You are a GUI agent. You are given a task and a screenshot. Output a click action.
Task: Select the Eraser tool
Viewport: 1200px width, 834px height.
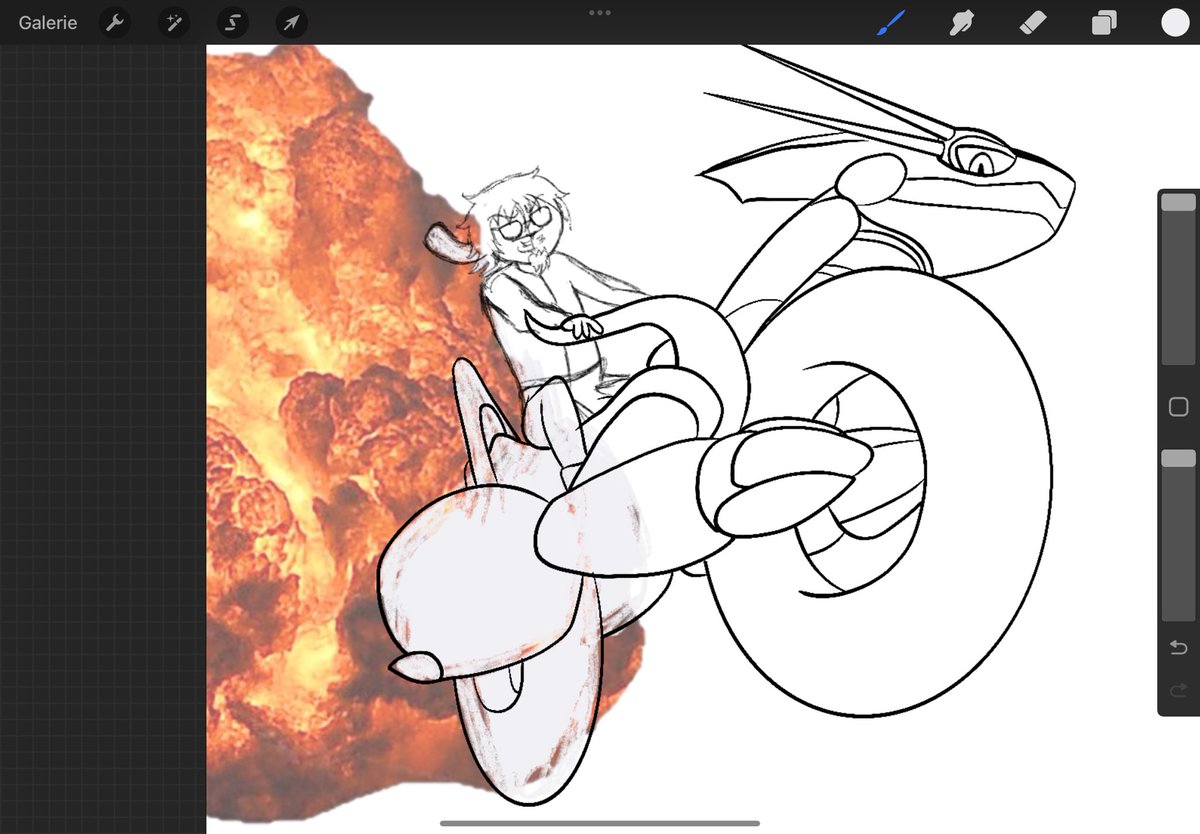click(1032, 22)
